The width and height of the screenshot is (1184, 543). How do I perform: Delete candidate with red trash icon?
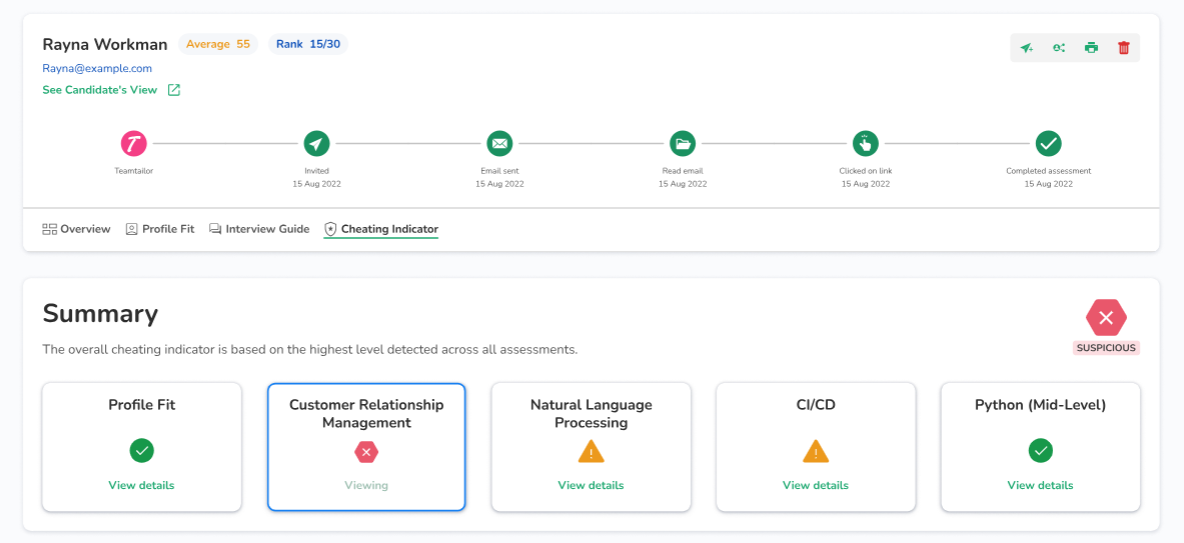click(x=1123, y=48)
